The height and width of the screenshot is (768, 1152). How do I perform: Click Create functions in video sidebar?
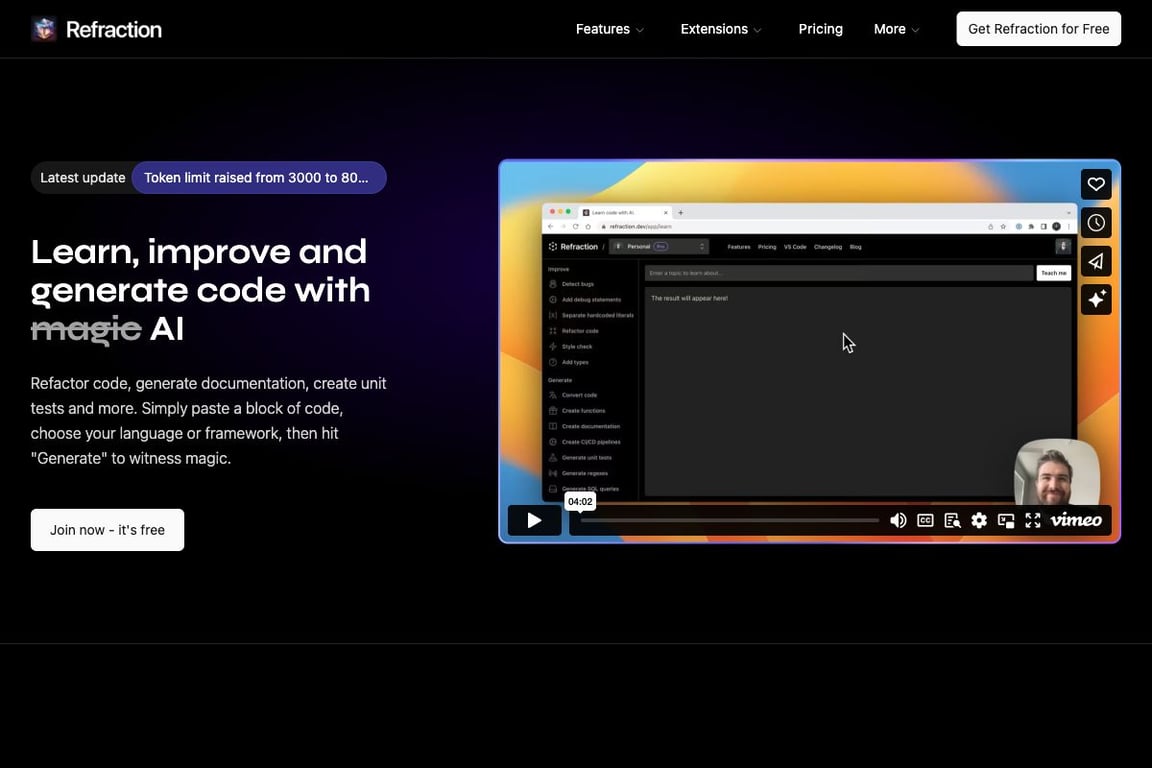point(583,411)
